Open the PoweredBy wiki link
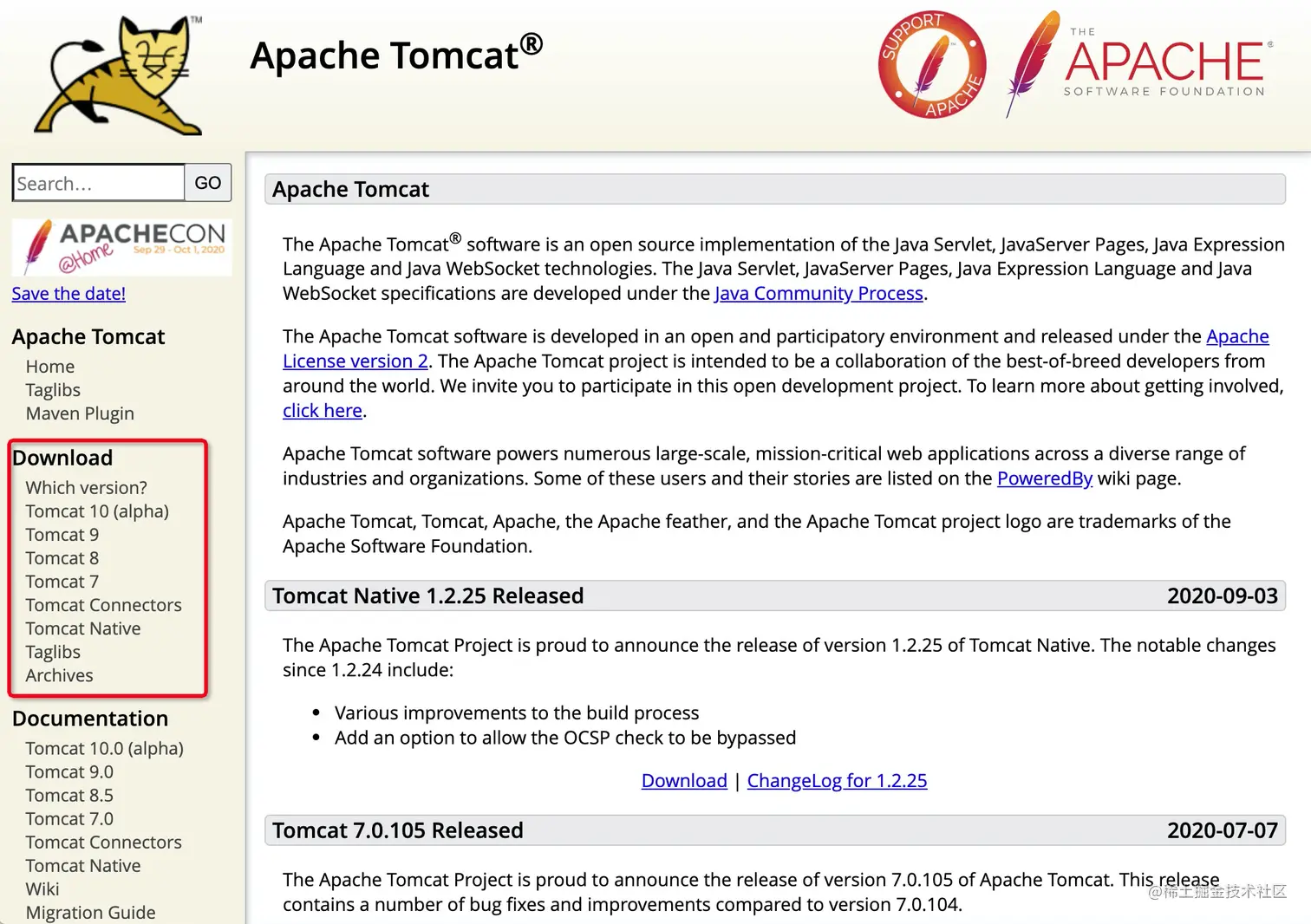The image size is (1311, 924). coord(1045,478)
